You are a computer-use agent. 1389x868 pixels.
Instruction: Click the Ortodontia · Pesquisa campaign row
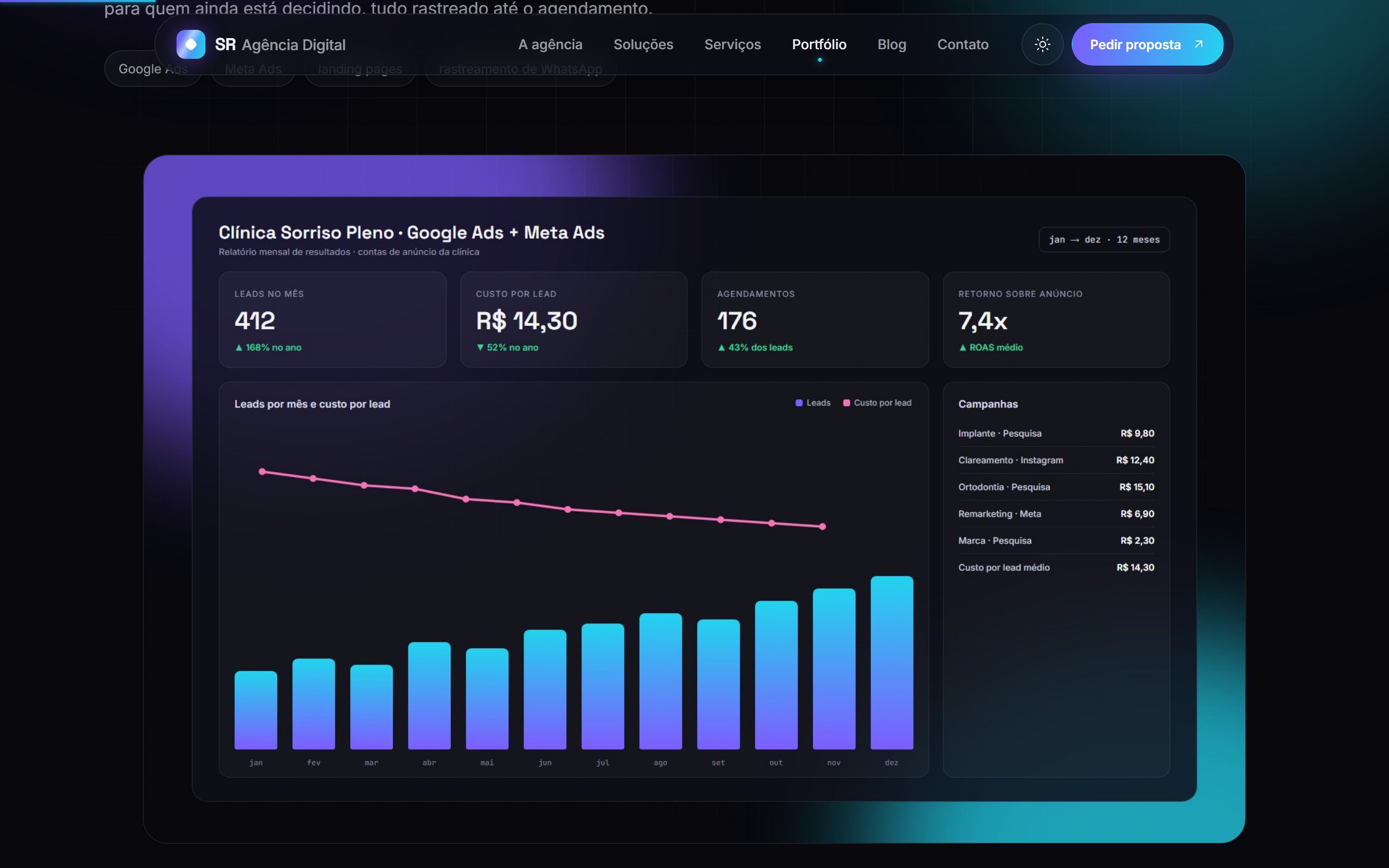click(x=1056, y=488)
